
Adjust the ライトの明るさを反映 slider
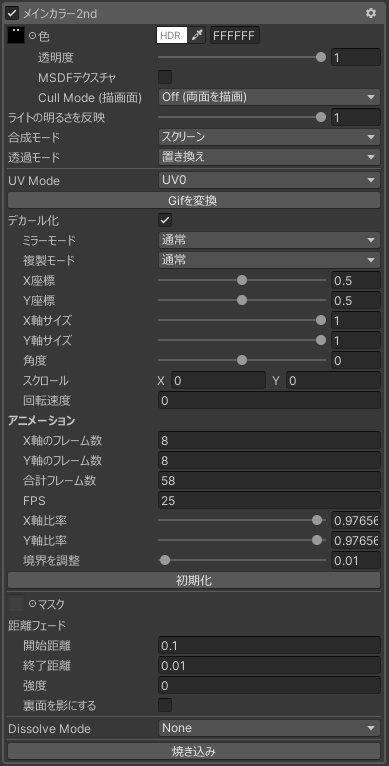(x=242, y=117)
